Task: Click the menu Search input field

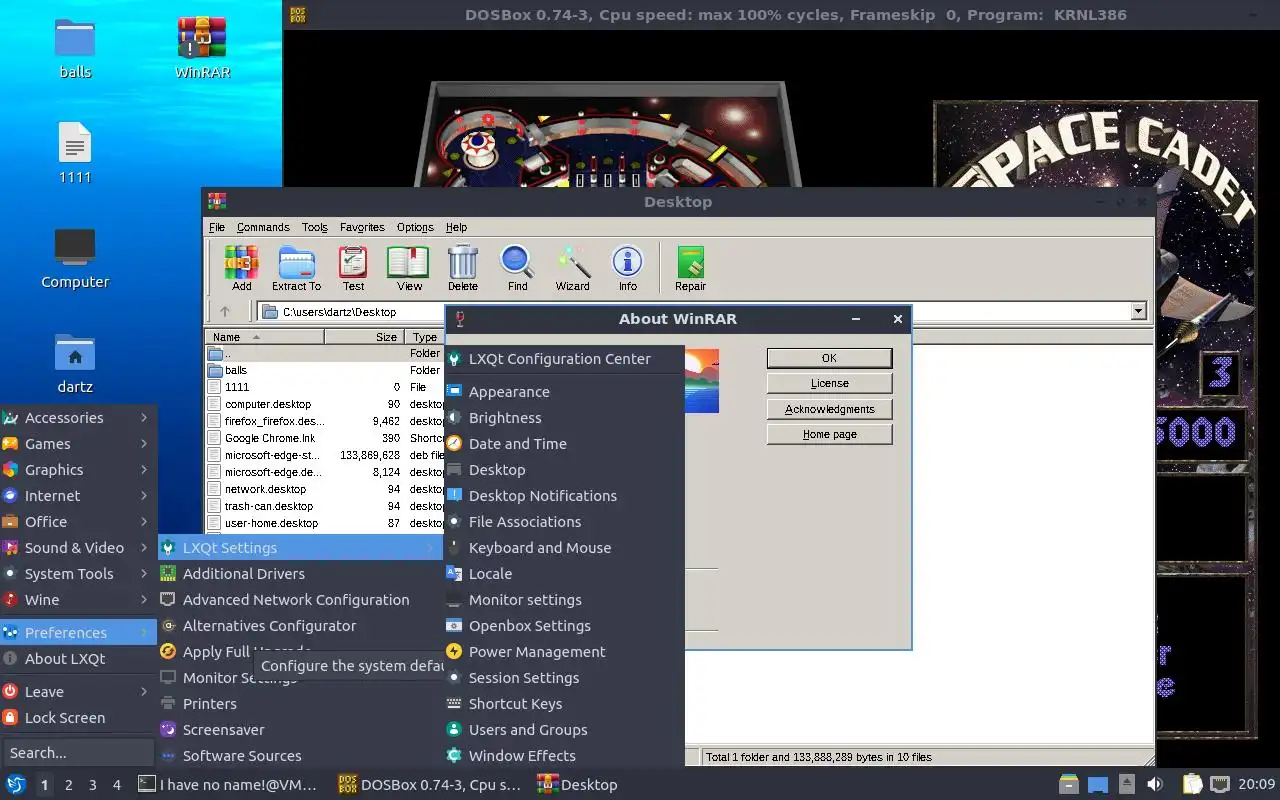Action: (x=78, y=753)
